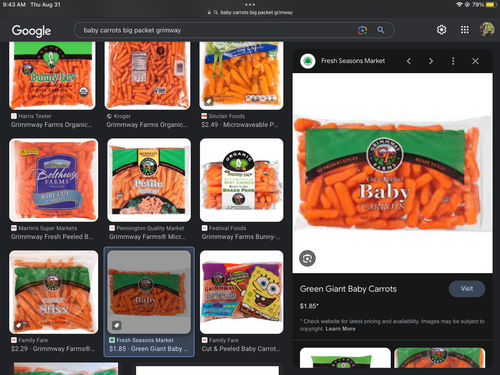Tap the Wi-Fi status icon
Image resolution: width=500 pixels, height=375 pixels.
click(459, 5)
